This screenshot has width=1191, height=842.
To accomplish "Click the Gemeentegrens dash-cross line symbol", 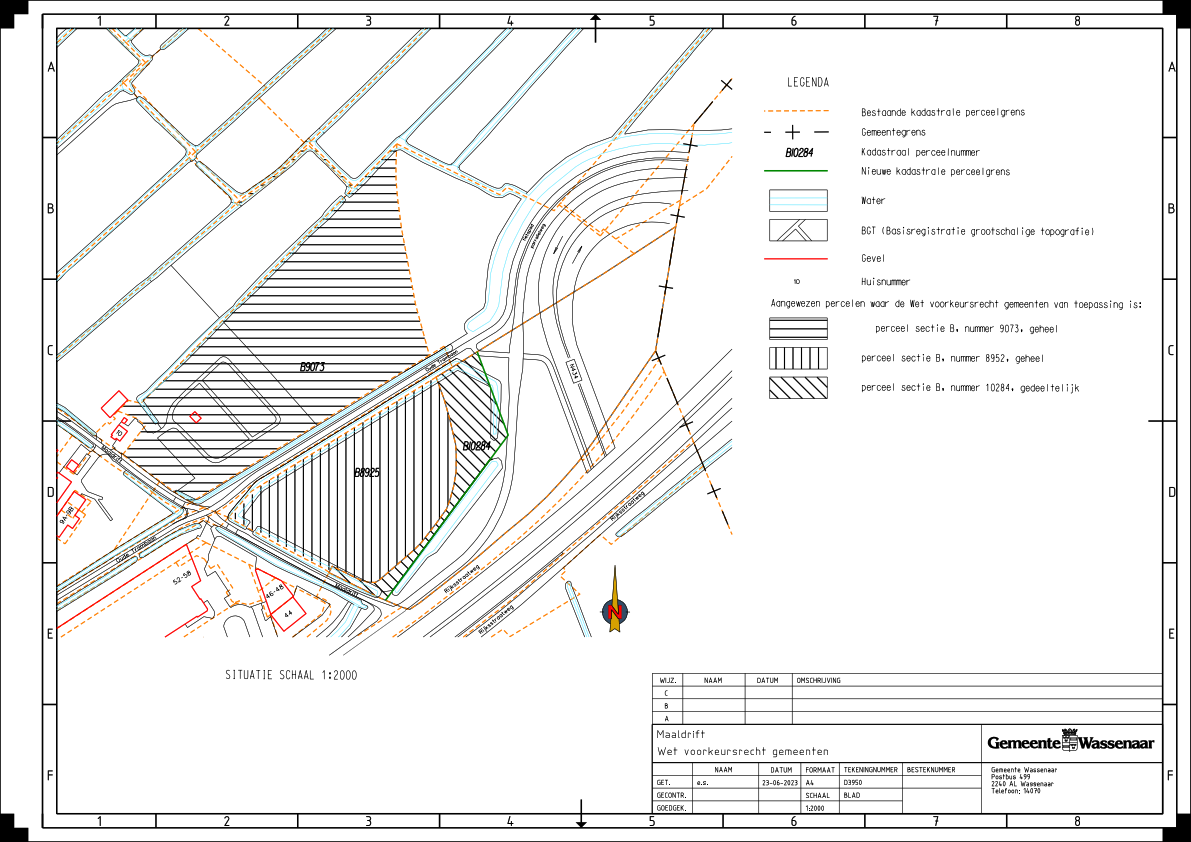I will click(796, 132).
